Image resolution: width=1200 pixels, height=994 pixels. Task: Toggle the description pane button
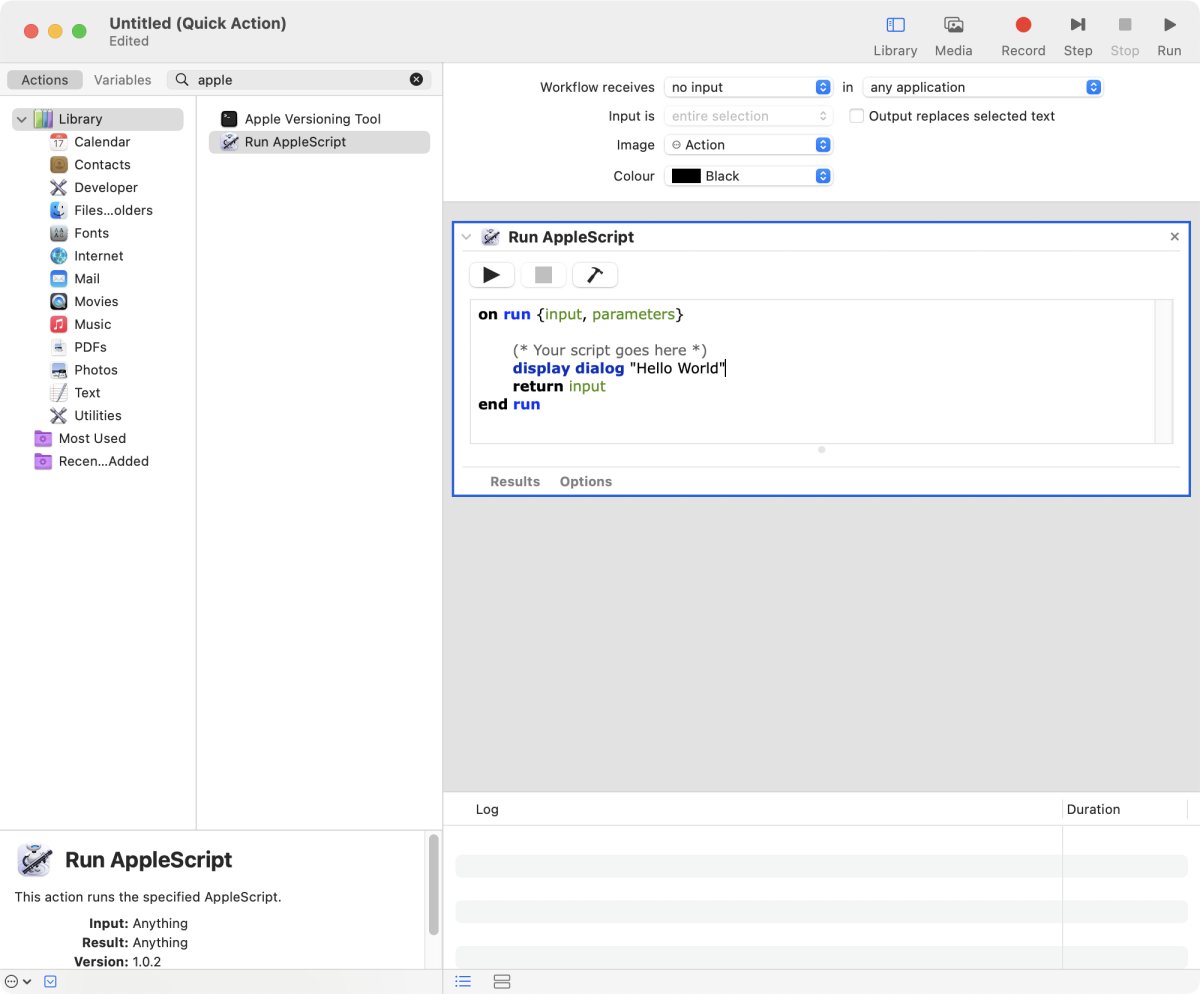click(x=50, y=982)
